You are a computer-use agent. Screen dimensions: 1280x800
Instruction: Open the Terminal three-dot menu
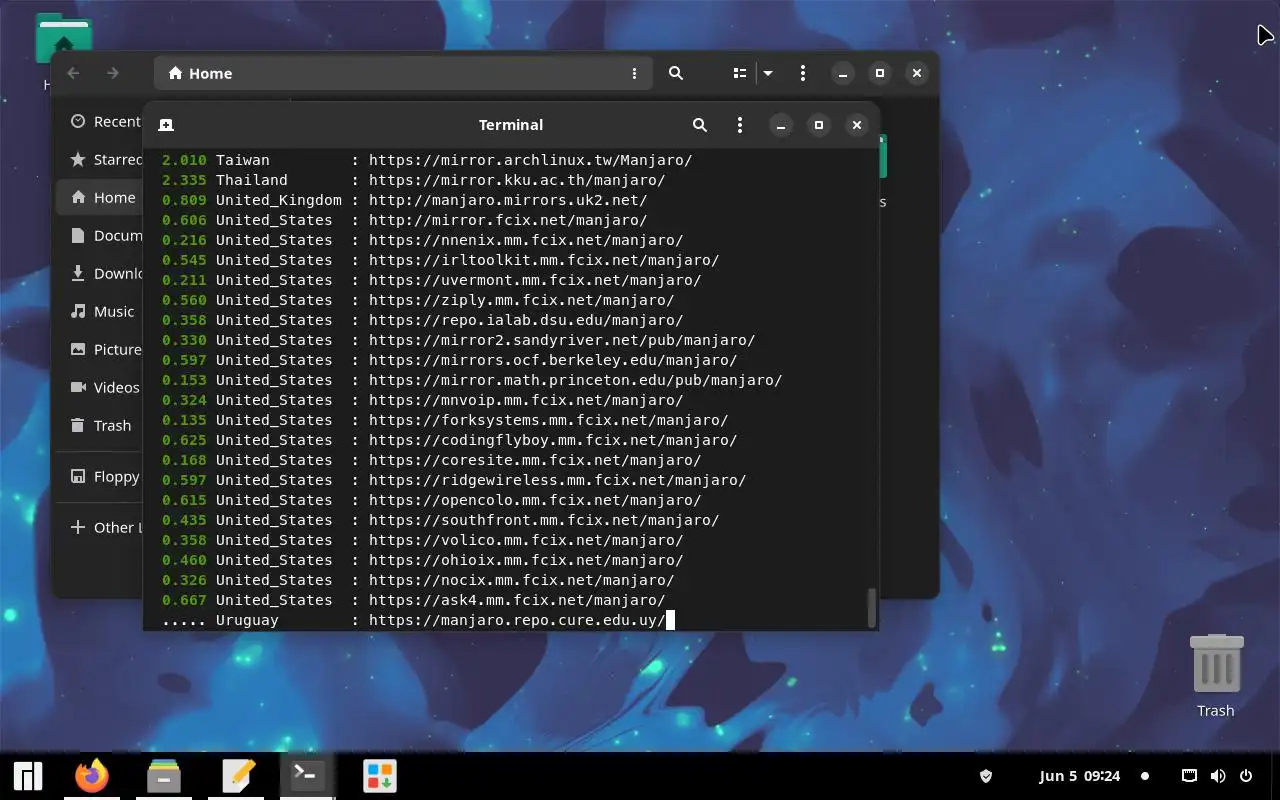point(740,125)
